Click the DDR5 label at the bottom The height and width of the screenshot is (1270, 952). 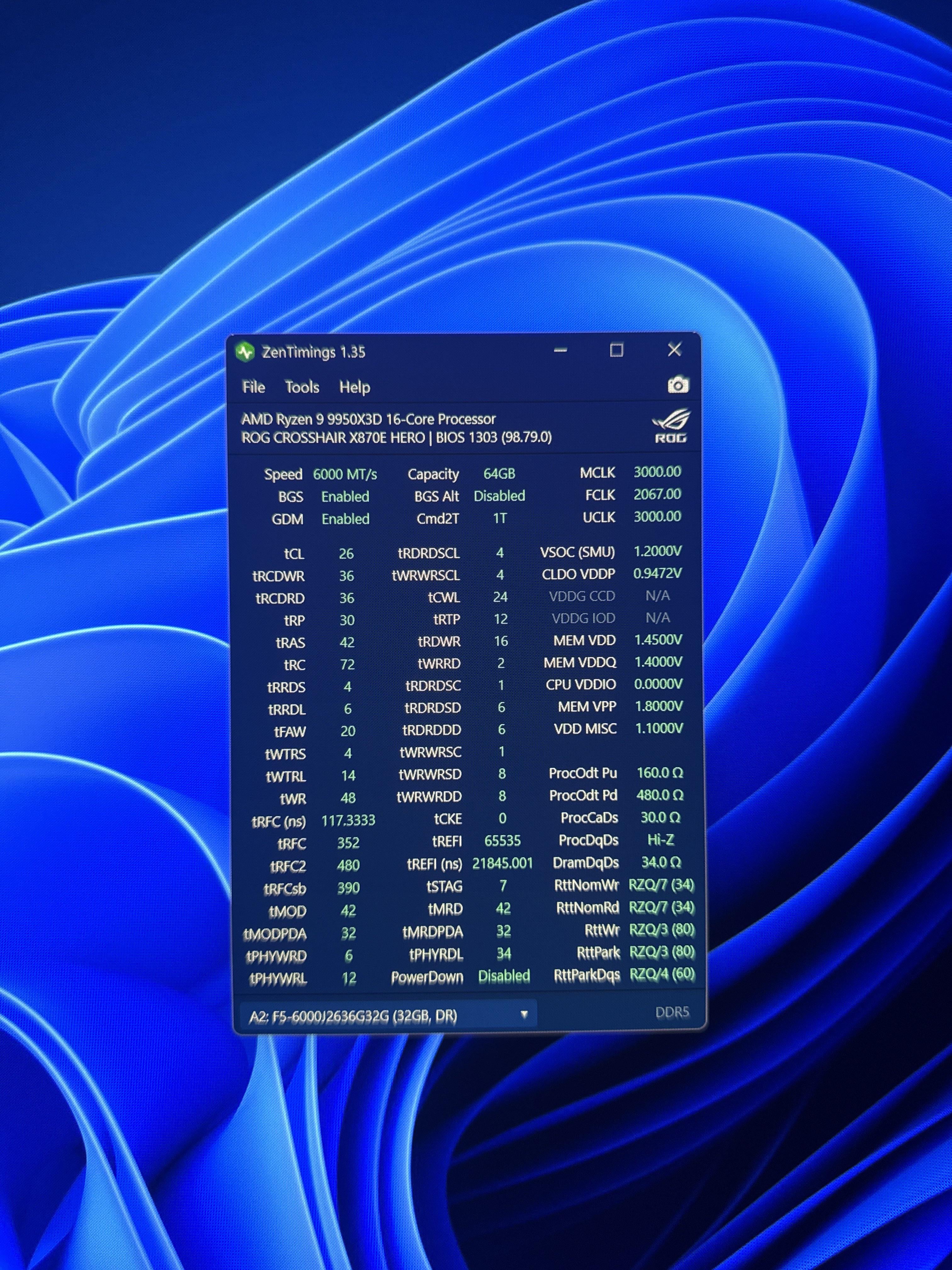[672, 1012]
